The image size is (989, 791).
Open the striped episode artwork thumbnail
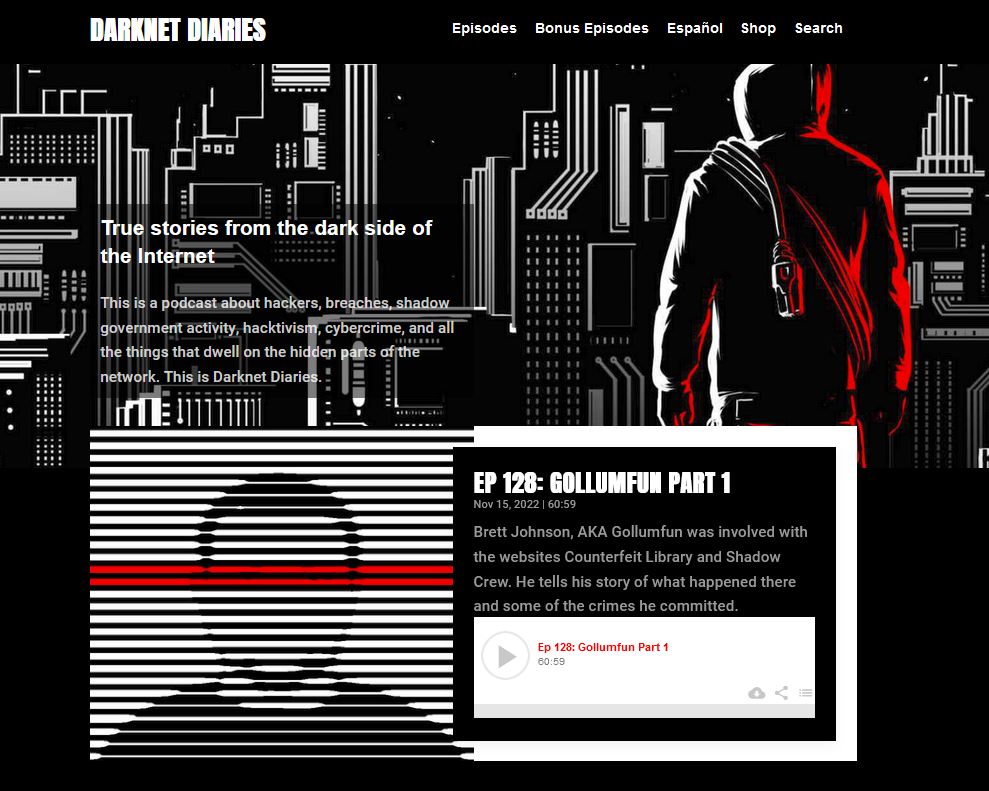point(272,595)
